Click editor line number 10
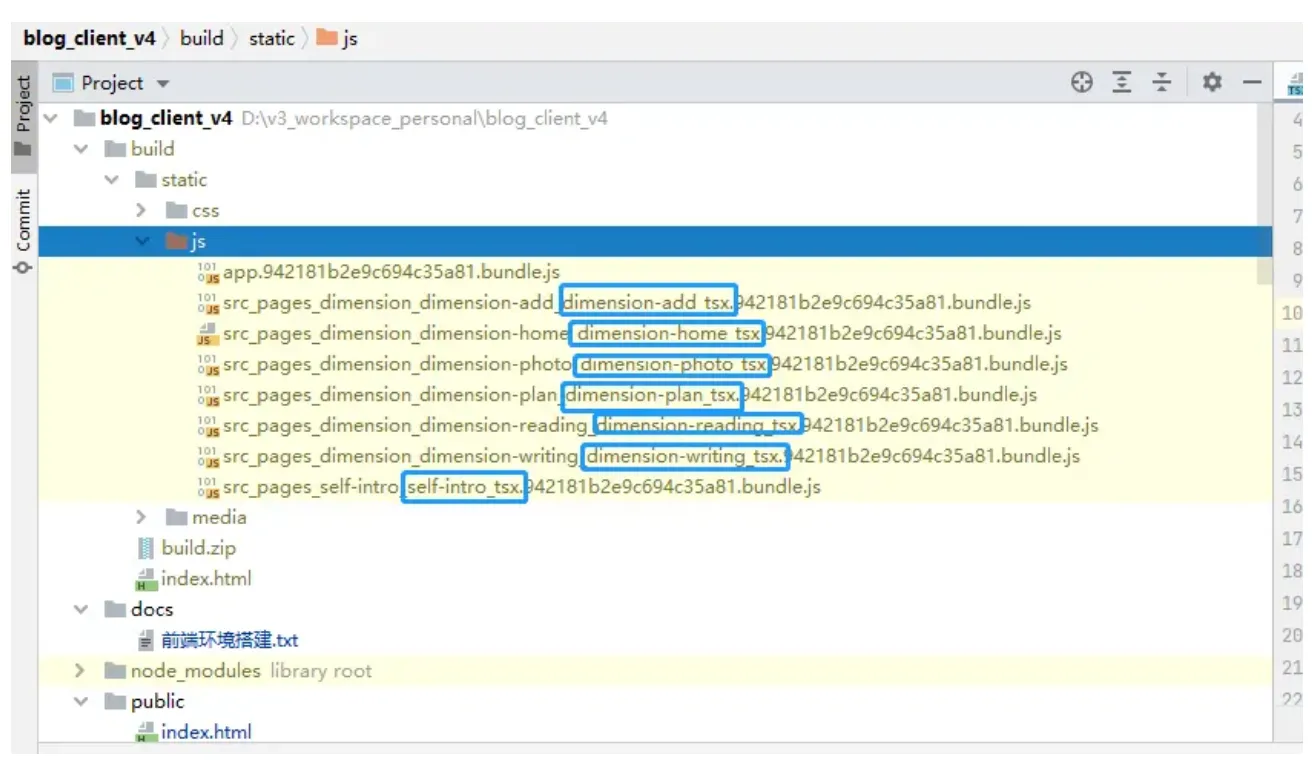Screen dimensions: 1312x764 1292,314
